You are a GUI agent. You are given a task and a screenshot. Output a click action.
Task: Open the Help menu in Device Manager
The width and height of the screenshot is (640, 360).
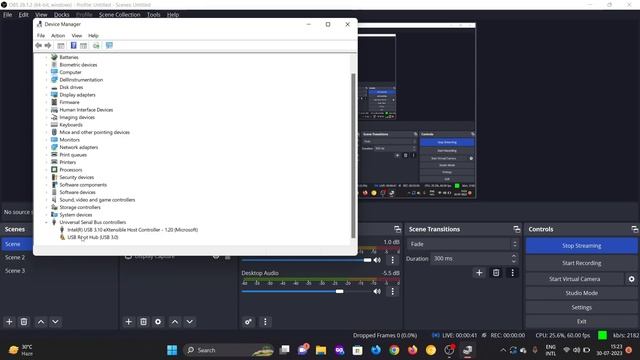[x=93, y=36]
